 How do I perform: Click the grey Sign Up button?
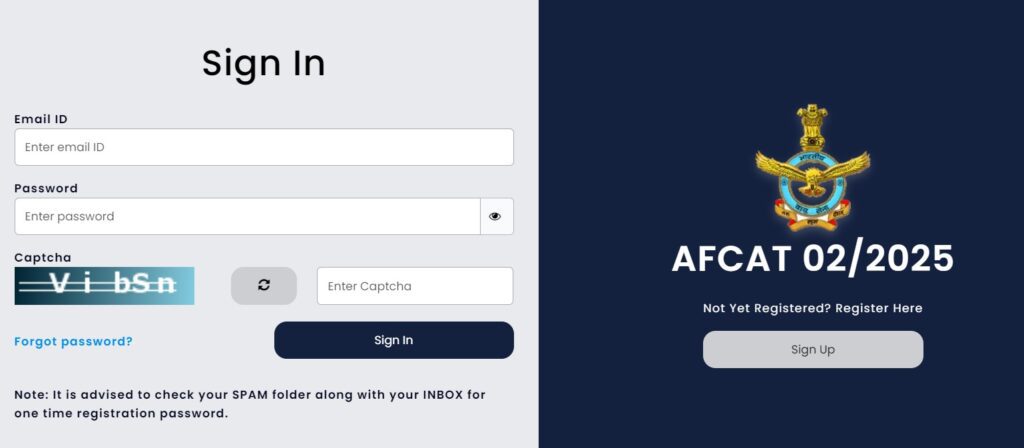812,349
